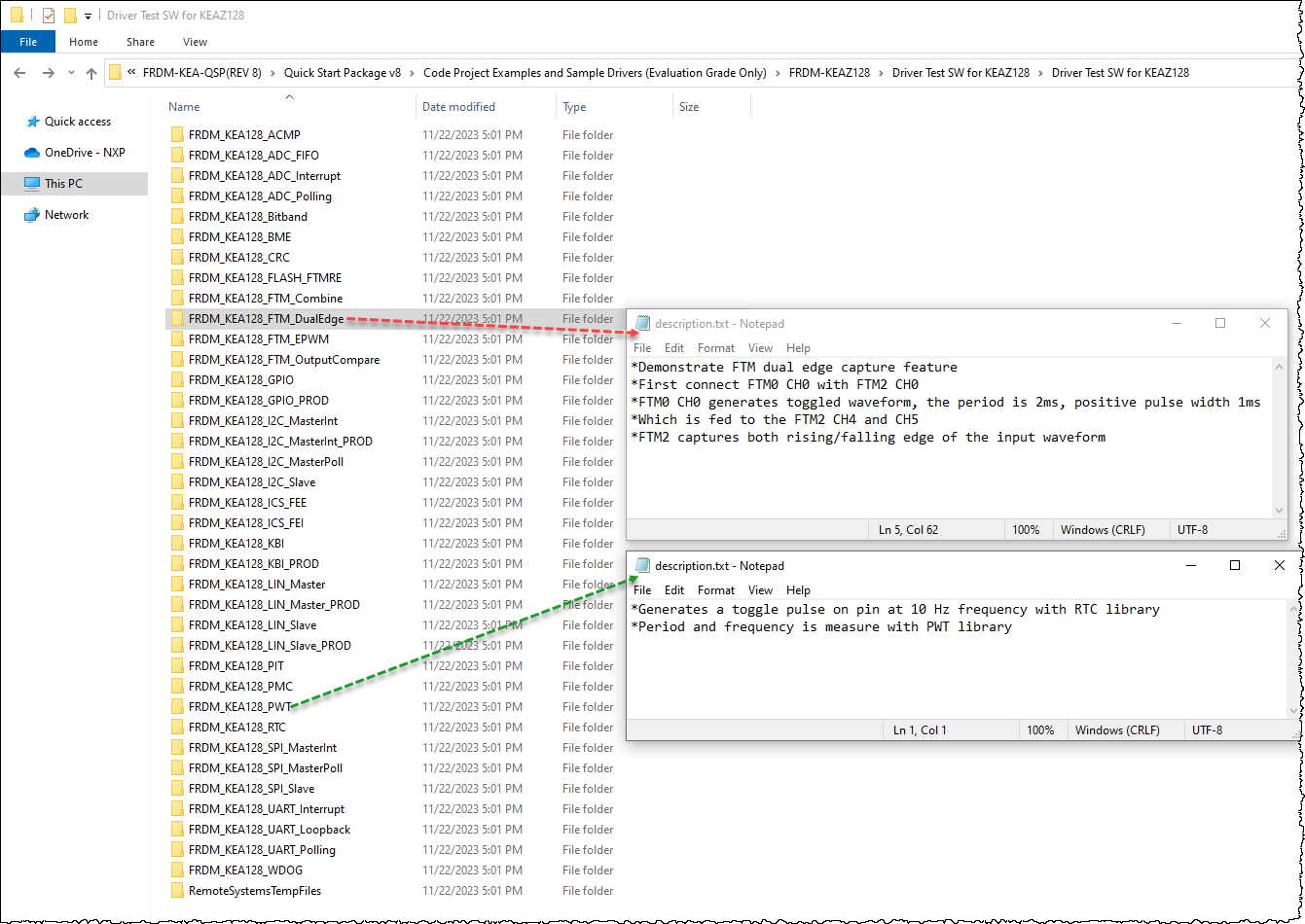Screen dimensions: 1305x924
Task: Open the Help menu in the lower Notepad window
Action: (798, 589)
